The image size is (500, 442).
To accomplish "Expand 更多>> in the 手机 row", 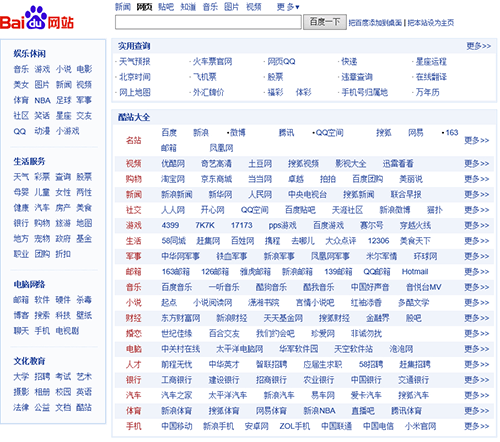I will coord(477,426).
